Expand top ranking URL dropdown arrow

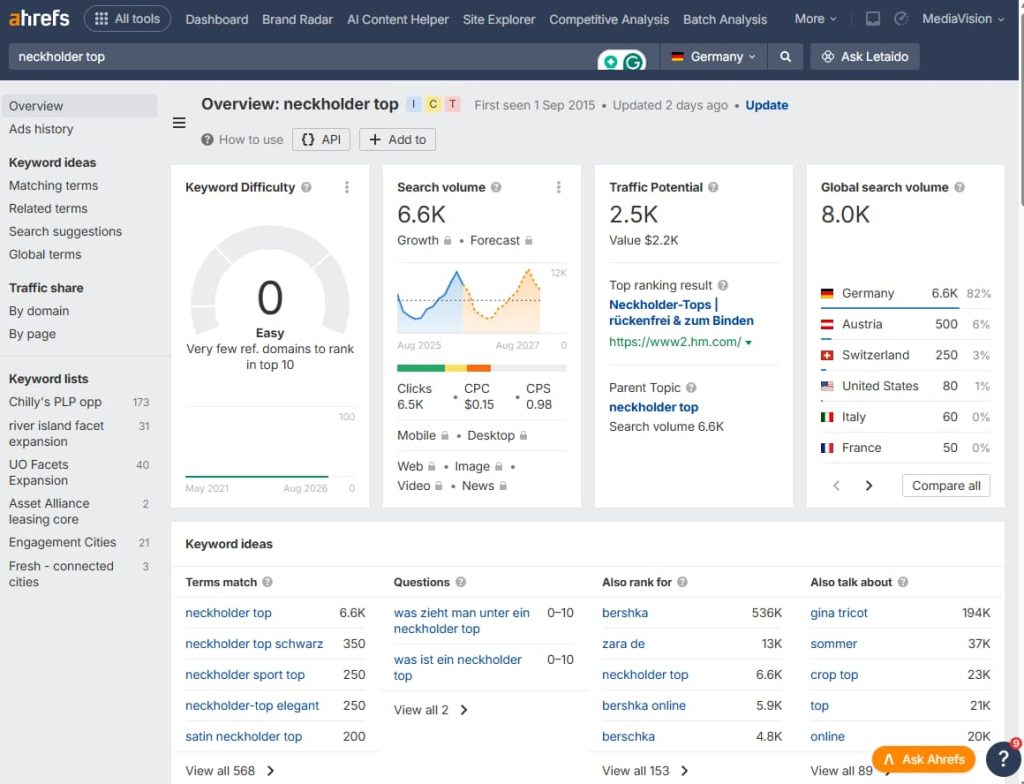pos(748,342)
